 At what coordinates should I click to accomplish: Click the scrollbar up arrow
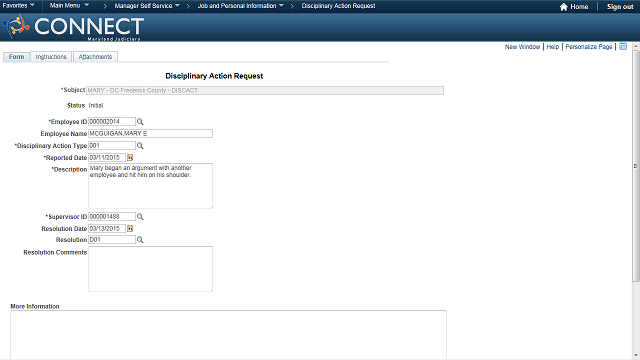(636, 47)
